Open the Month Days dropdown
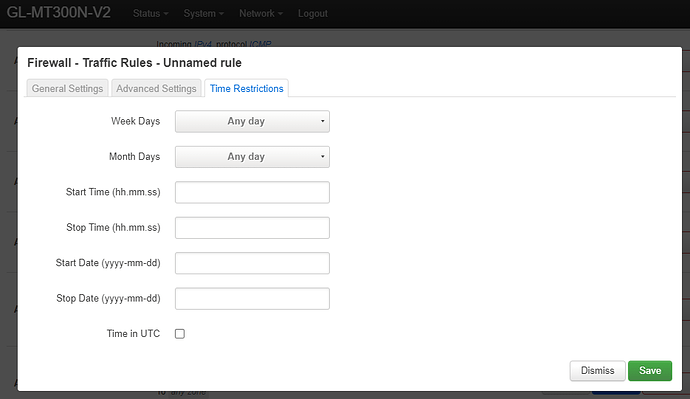Screen dimensions: 690x399 pos(252,157)
